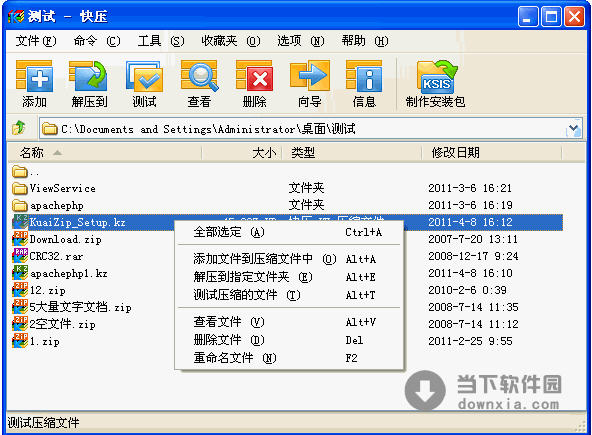Image resolution: width=592 pixels, height=435 pixels.
Task: Click the up-one-level folder arrow icon
Action: [x=19, y=128]
